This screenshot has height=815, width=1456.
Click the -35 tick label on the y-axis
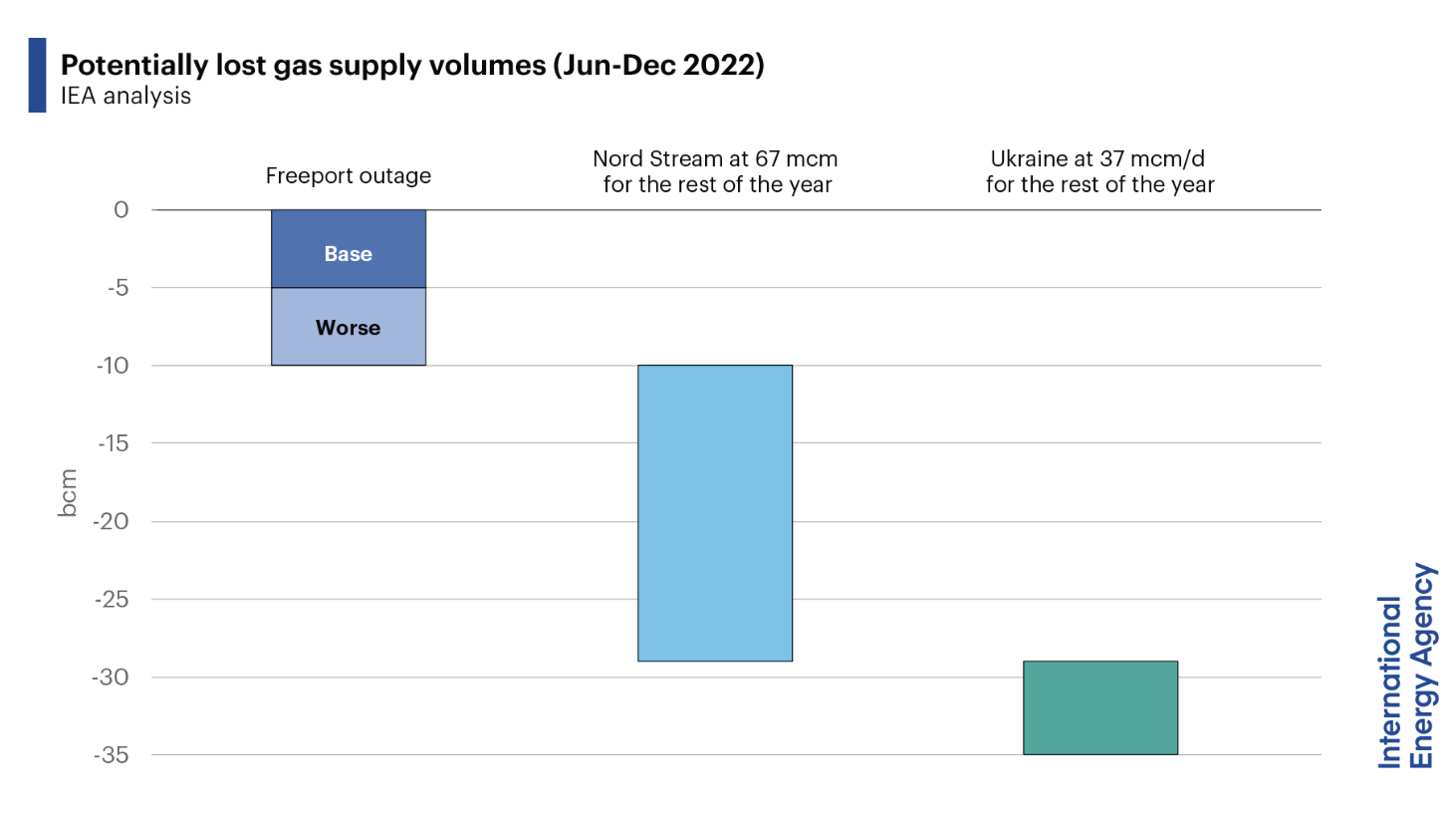click(112, 755)
